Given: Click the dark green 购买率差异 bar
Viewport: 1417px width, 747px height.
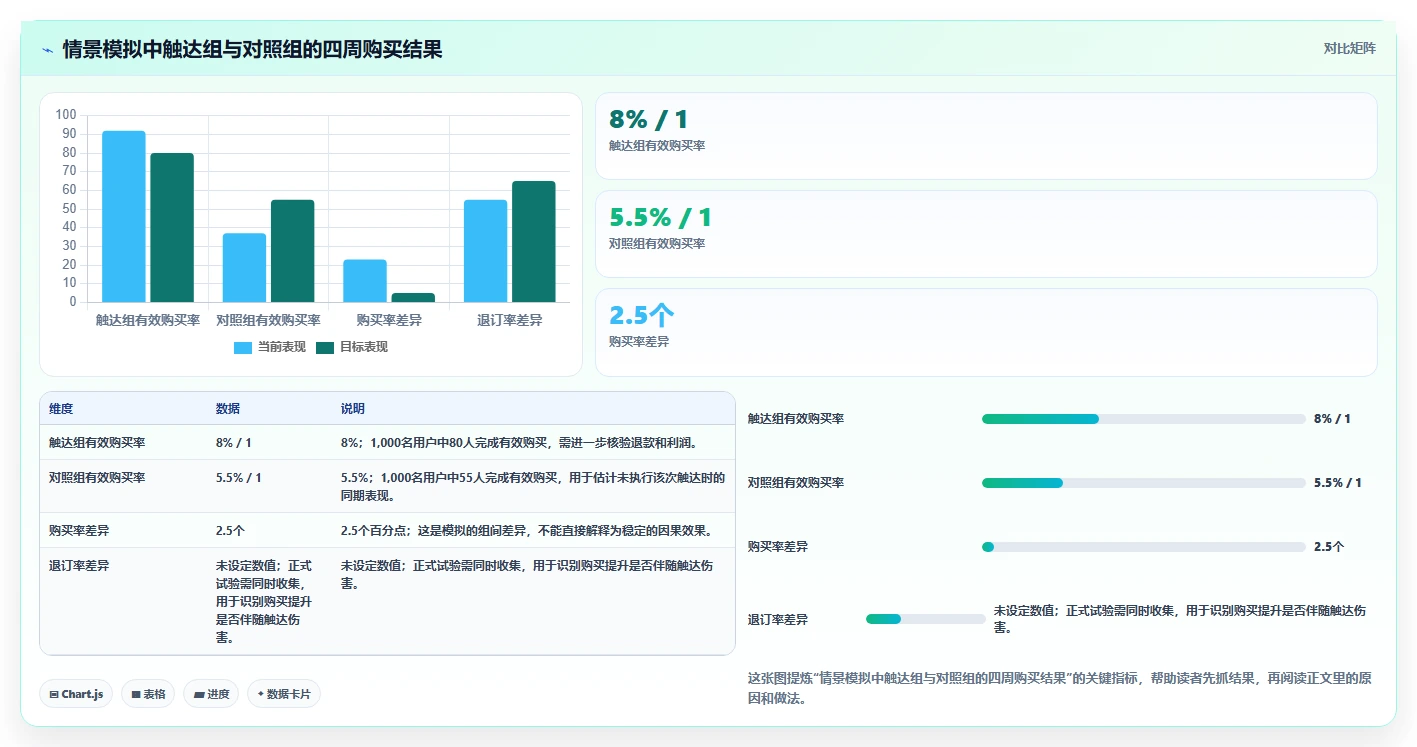Looking at the screenshot, I should (413, 297).
